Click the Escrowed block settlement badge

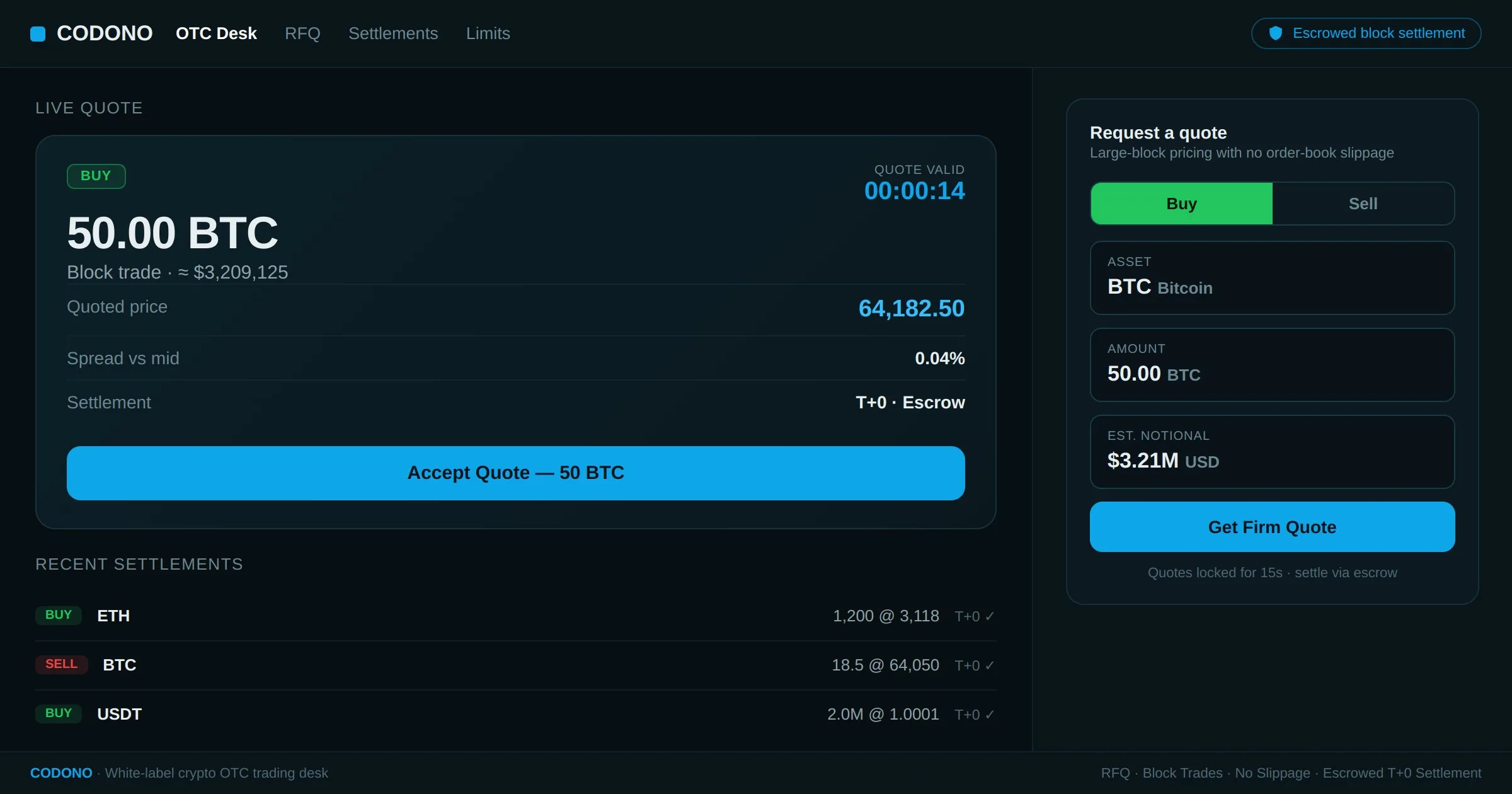pos(1366,33)
